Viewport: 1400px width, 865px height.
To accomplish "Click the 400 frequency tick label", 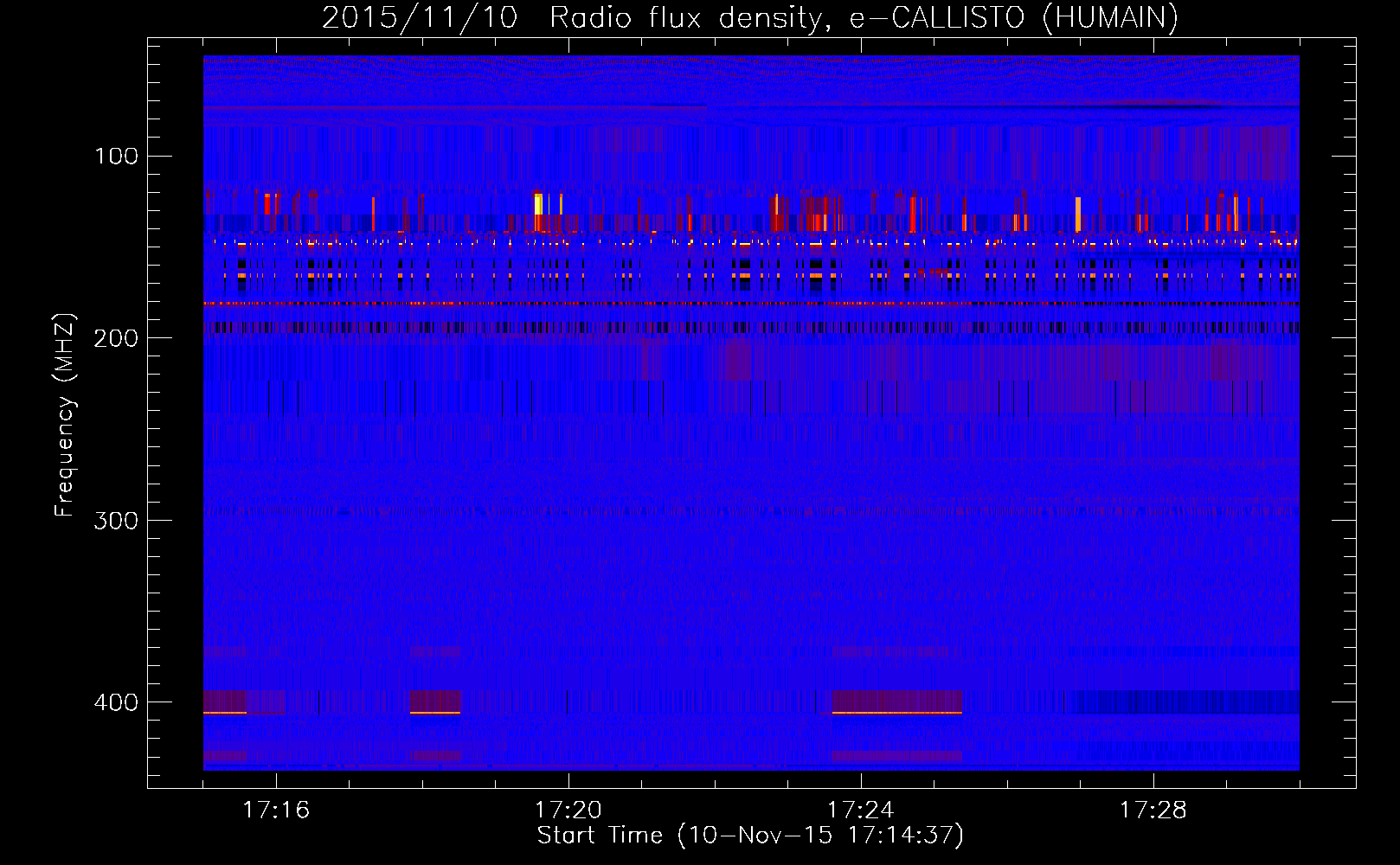I will (x=117, y=702).
